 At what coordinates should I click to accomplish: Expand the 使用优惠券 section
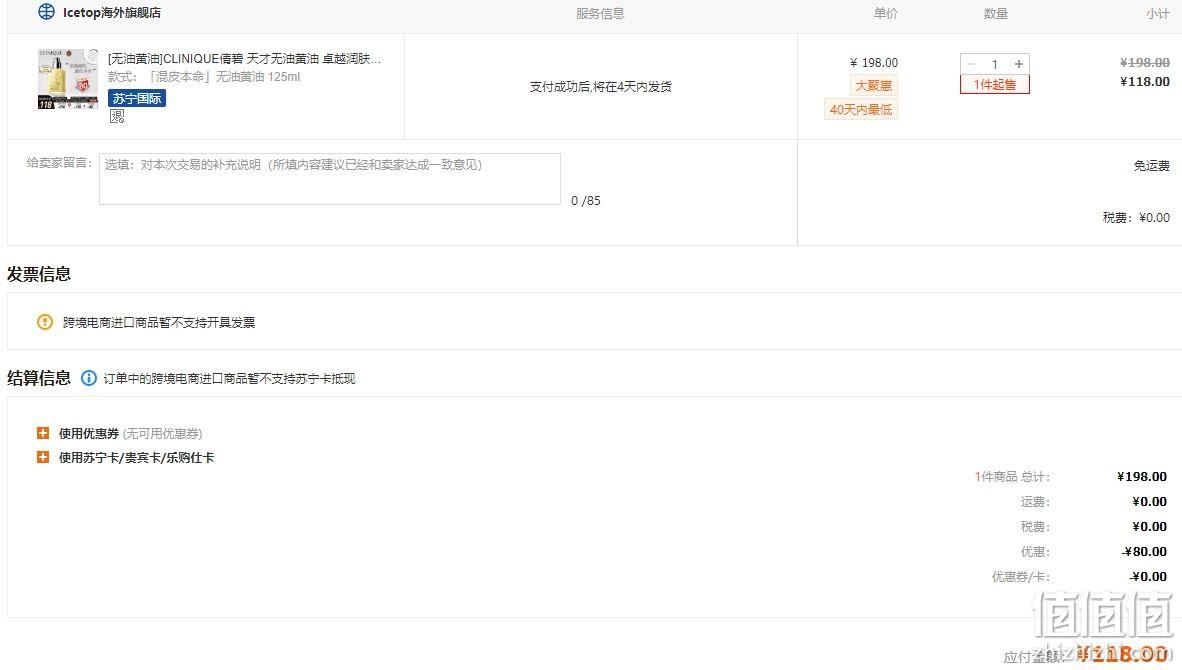point(43,433)
